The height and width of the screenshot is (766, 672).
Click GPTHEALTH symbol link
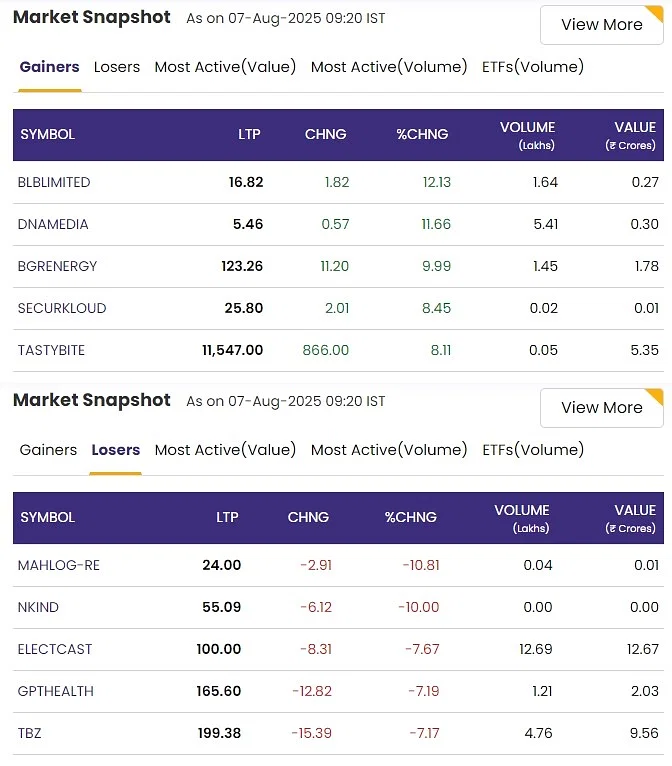click(x=55, y=691)
